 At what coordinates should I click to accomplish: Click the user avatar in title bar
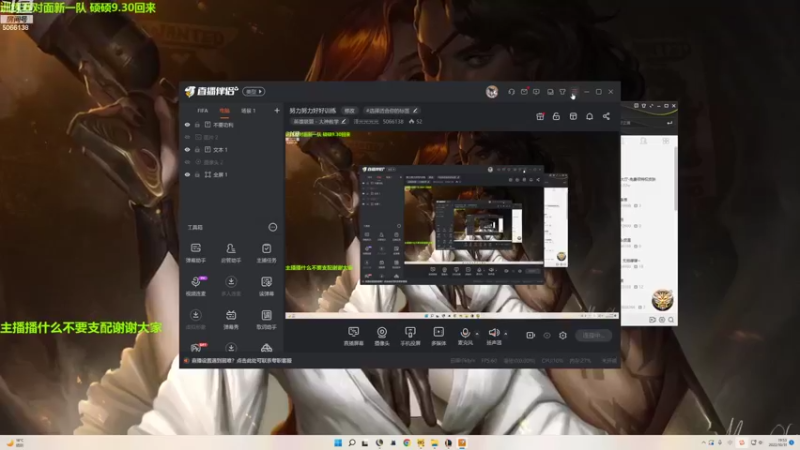(x=492, y=92)
